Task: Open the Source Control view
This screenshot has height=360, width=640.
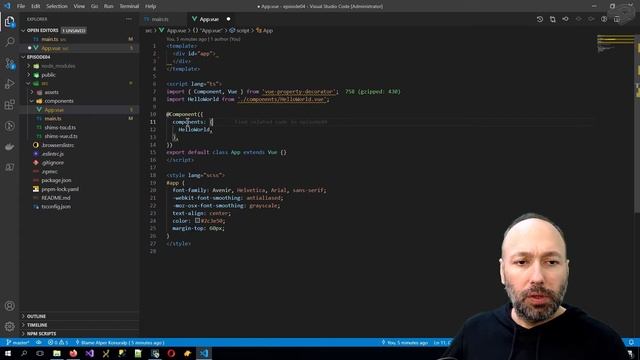Action: pos(9,63)
